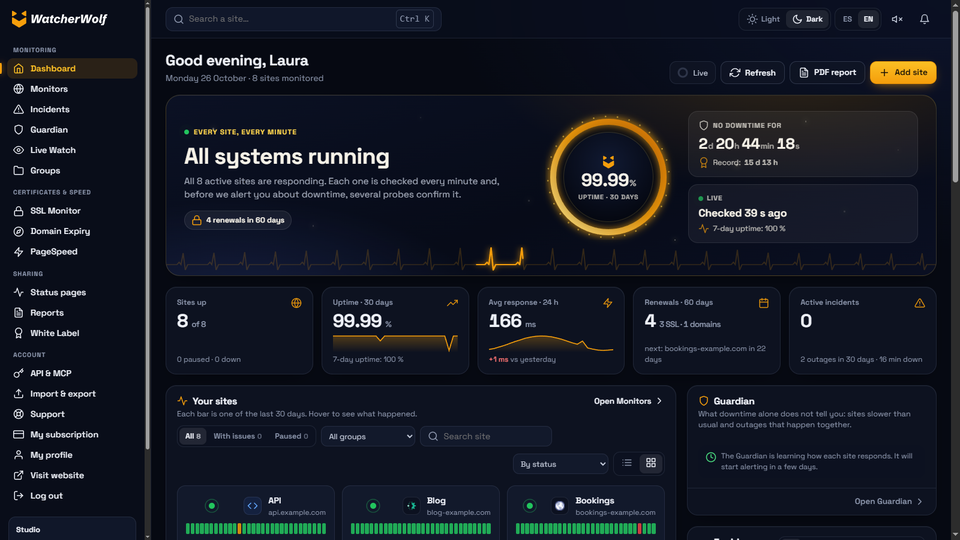The image size is (960, 540).
Task: Click the Bookings green status indicator
Action: pos(530,506)
